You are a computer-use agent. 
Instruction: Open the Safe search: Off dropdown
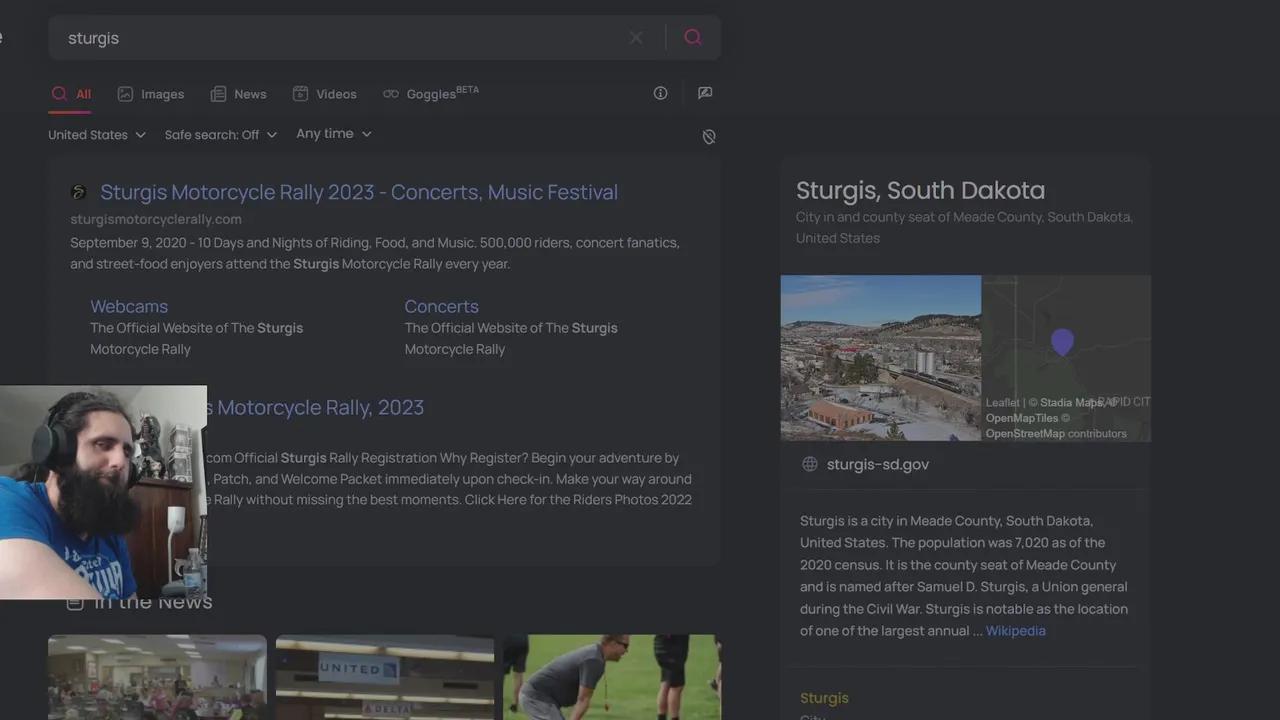221,135
